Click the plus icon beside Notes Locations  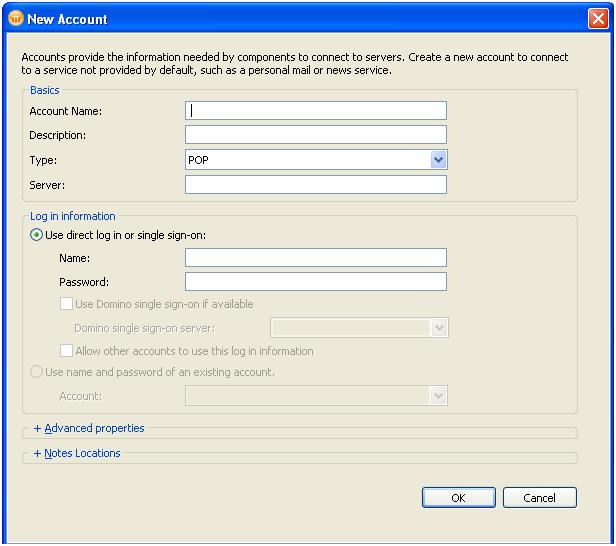[x=37, y=453]
